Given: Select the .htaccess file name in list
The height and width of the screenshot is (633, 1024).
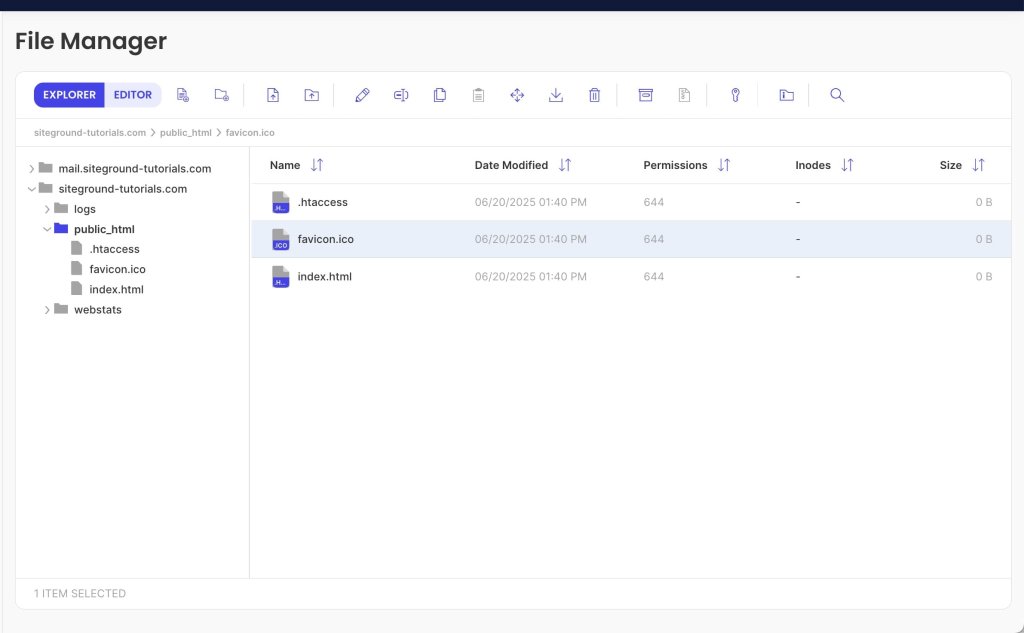Looking at the screenshot, I should [x=323, y=203].
